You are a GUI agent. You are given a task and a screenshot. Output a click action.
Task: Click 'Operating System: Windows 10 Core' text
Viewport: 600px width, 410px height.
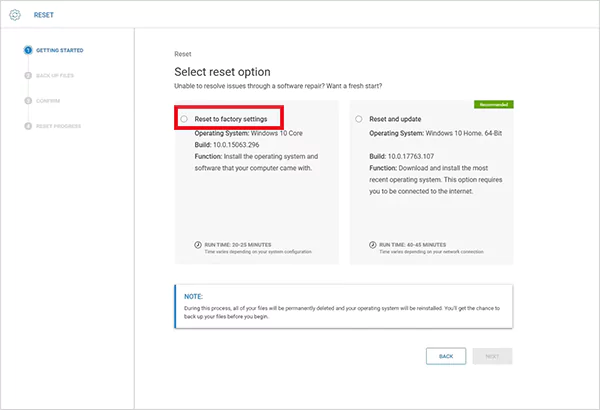point(249,133)
